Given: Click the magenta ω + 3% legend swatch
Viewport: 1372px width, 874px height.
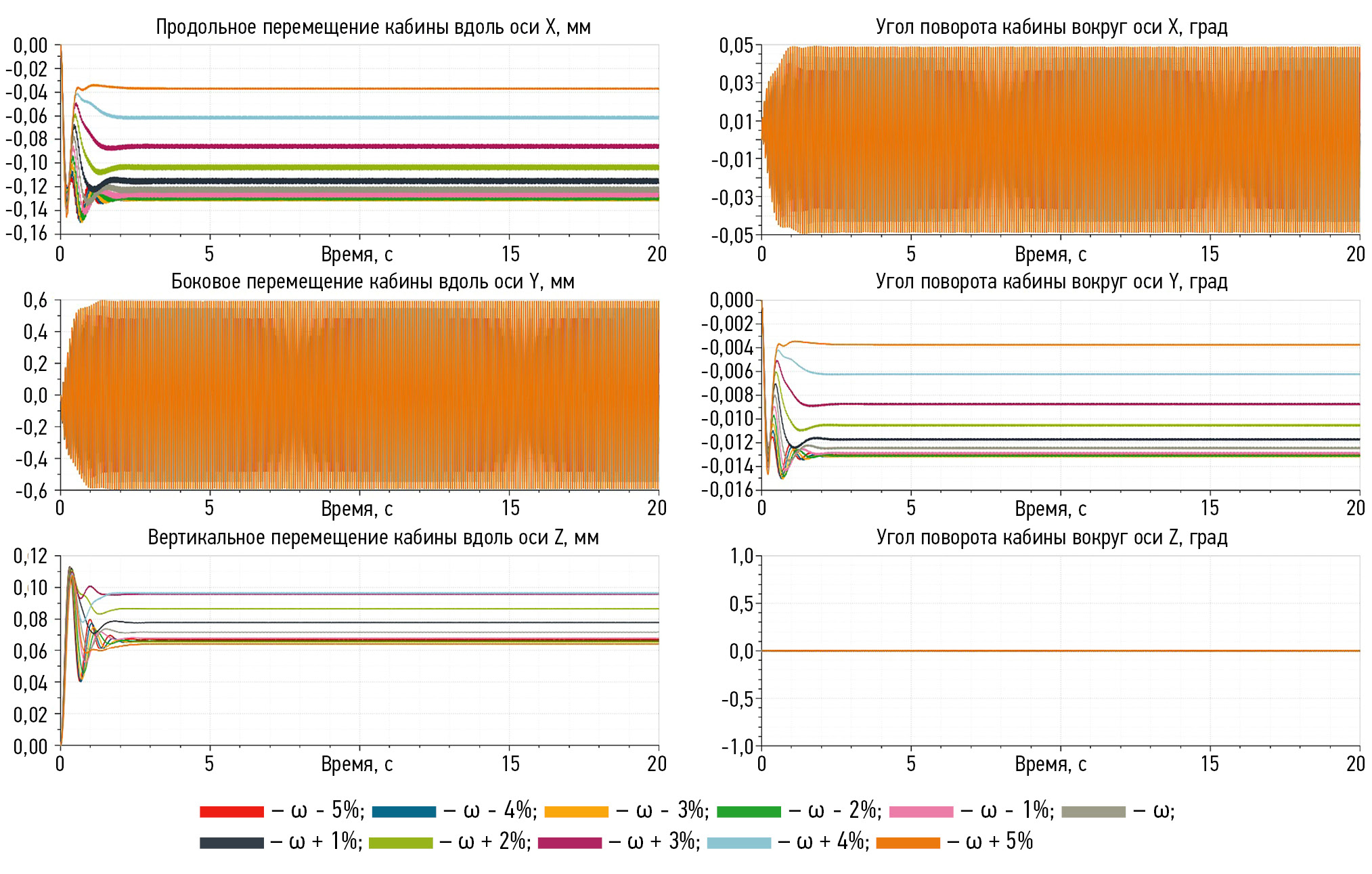Looking at the screenshot, I should tap(569, 843).
